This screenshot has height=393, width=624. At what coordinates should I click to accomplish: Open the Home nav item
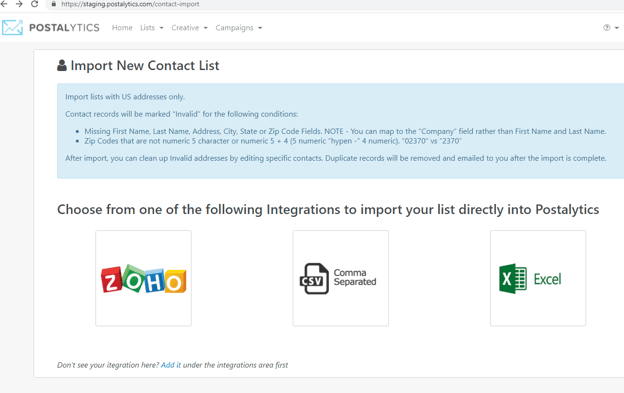coord(122,27)
